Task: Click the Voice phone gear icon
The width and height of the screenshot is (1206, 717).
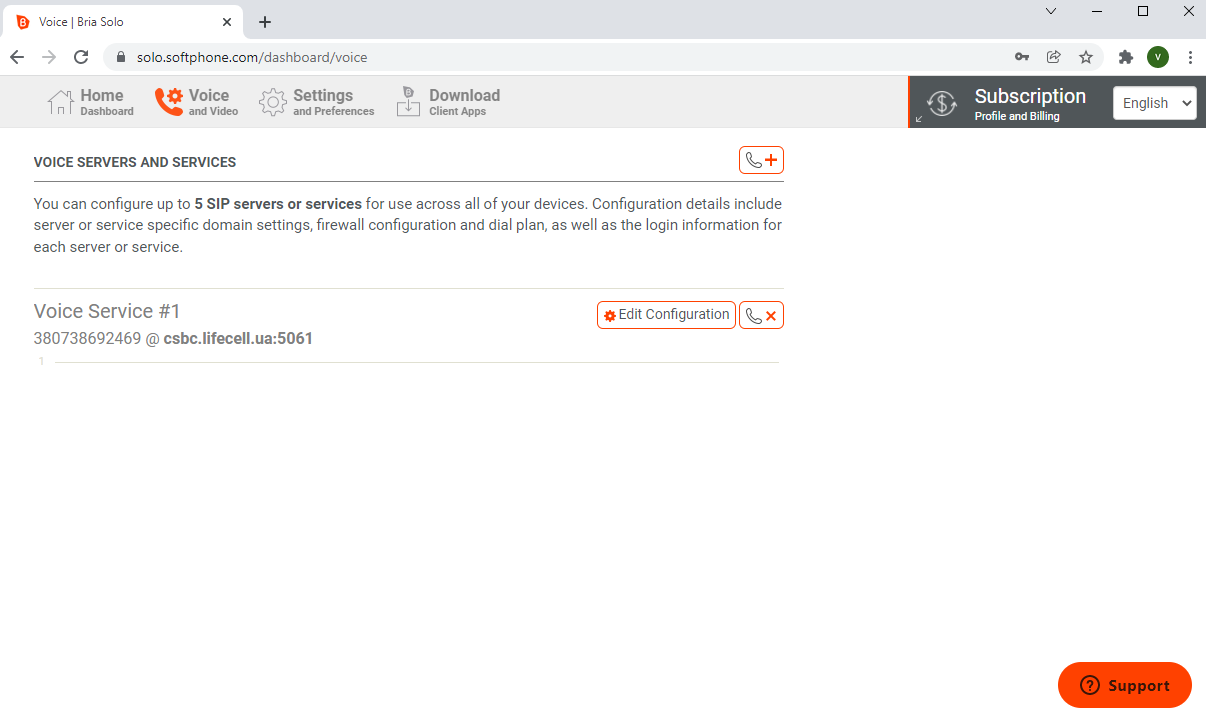Action: [169, 102]
